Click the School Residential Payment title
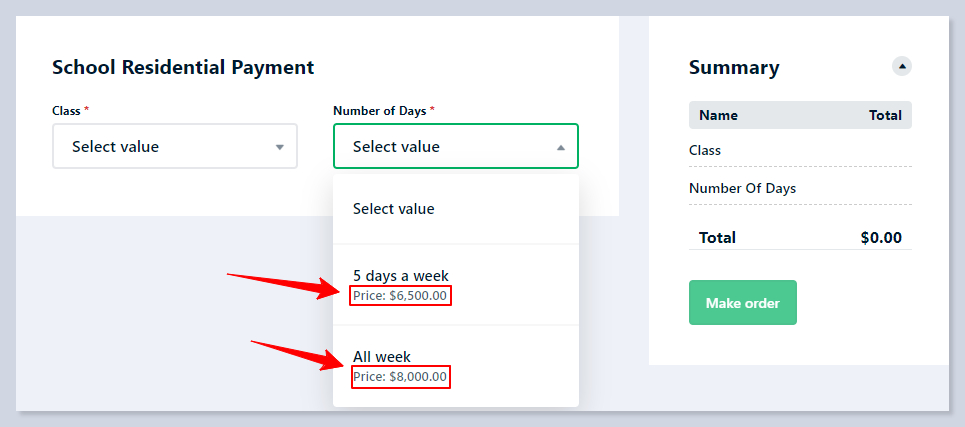Image resolution: width=965 pixels, height=427 pixels. [x=183, y=68]
